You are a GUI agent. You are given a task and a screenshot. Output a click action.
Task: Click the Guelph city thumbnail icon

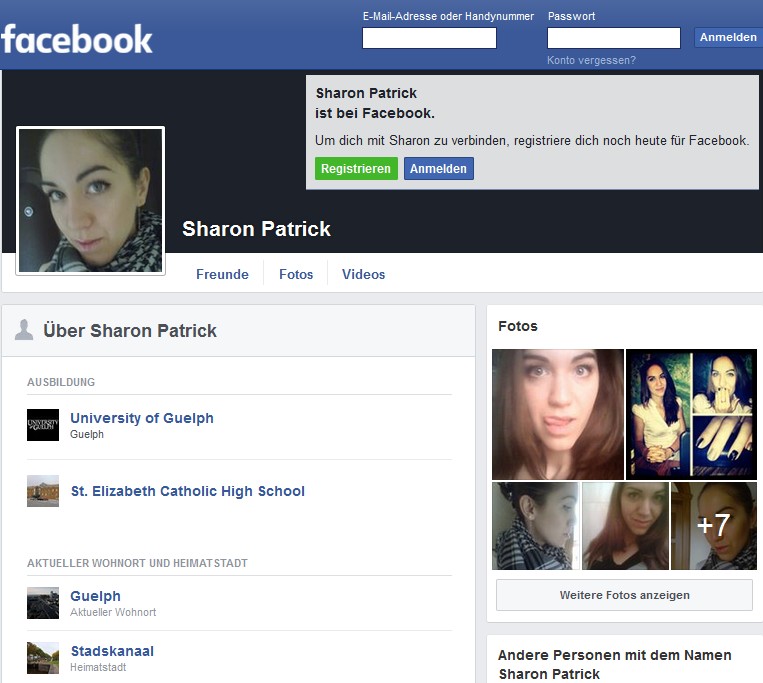pos(43,603)
